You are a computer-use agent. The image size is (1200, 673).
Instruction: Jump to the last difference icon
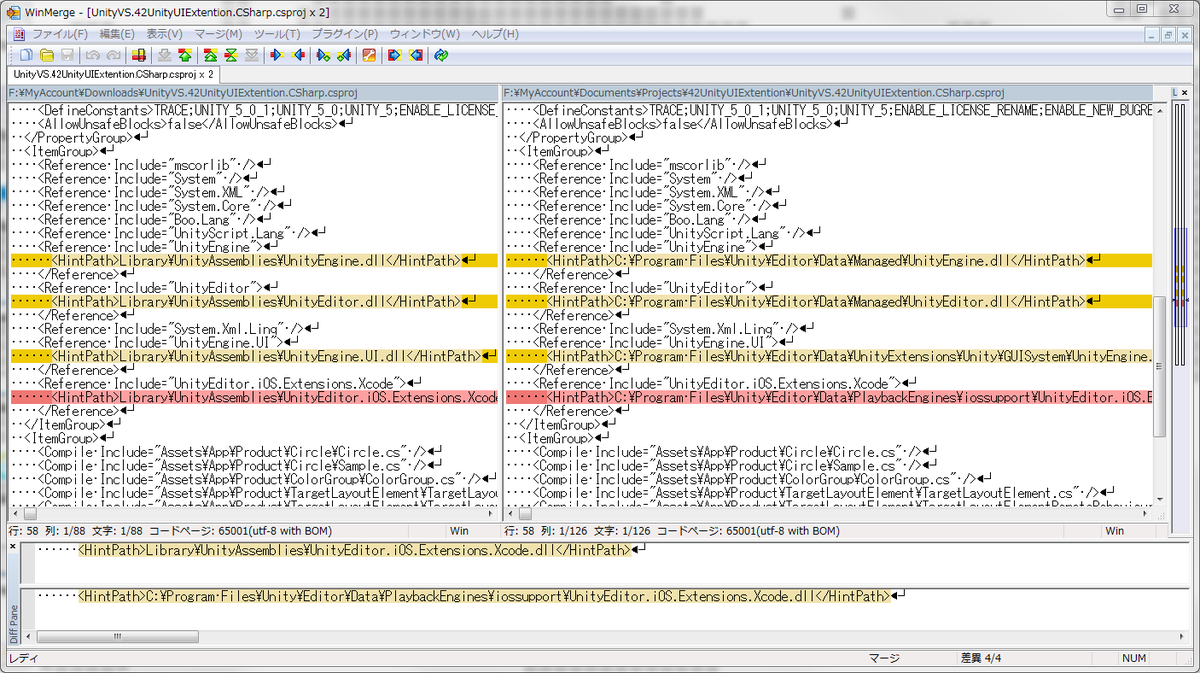pos(250,55)
